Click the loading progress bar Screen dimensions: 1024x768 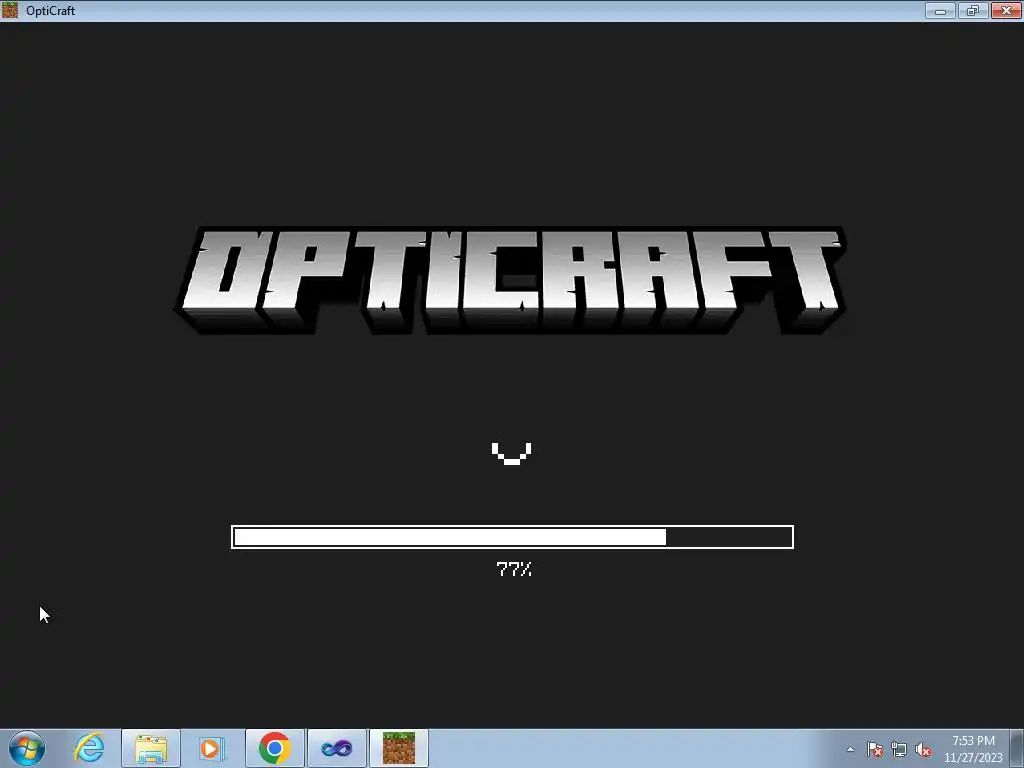point(512,537)
